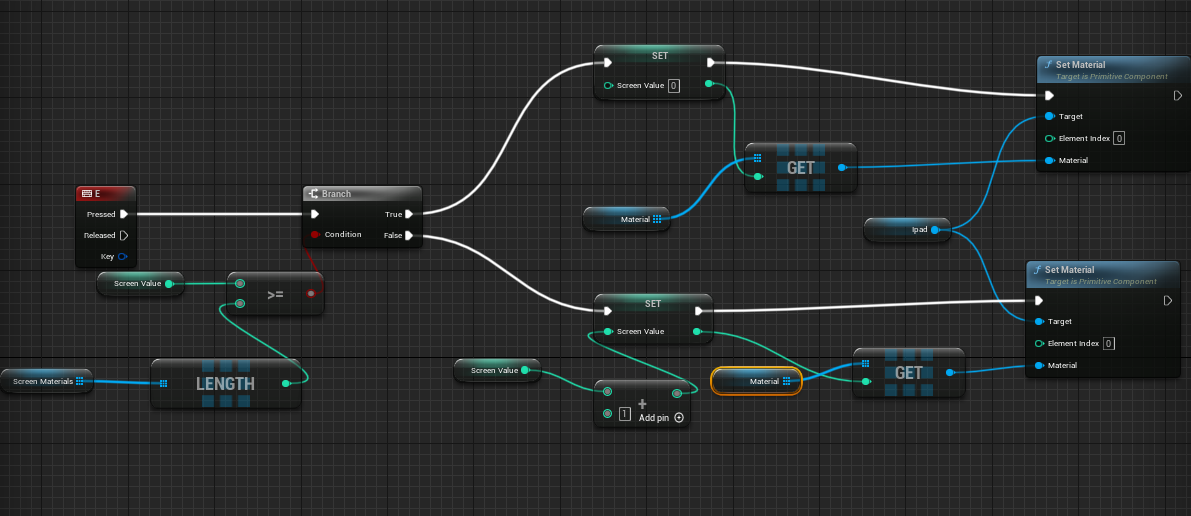The height and width of the screenshot is (516, 1191).
Task: Select the Branch node header
Action: (x=362, y=194)
